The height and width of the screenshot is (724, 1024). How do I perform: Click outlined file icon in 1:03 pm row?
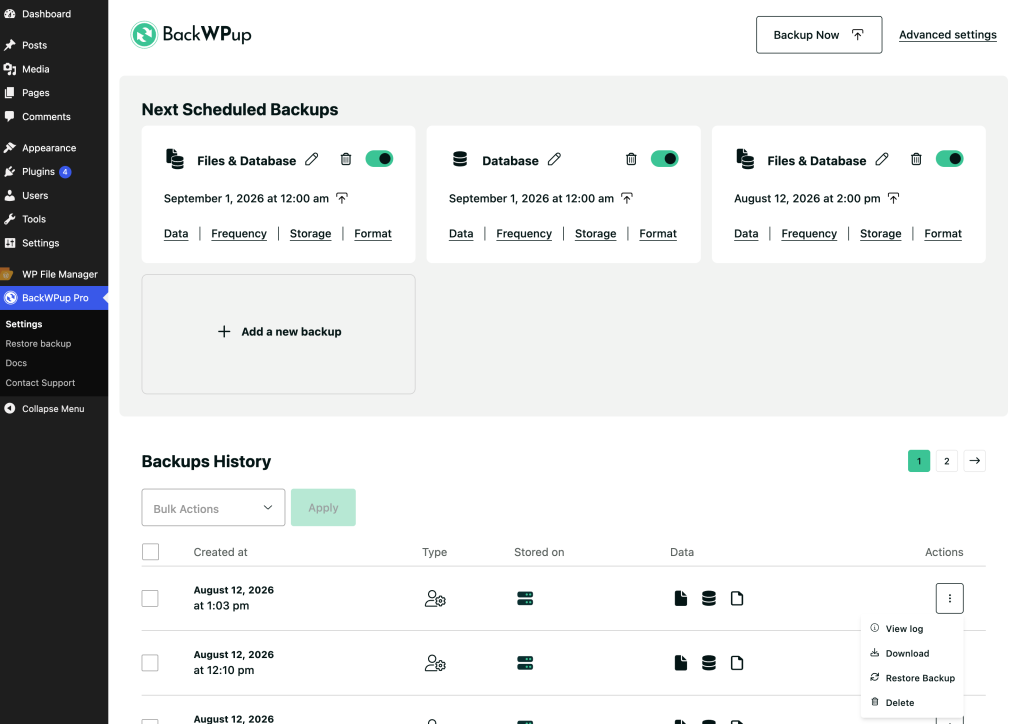click(737, 599)
